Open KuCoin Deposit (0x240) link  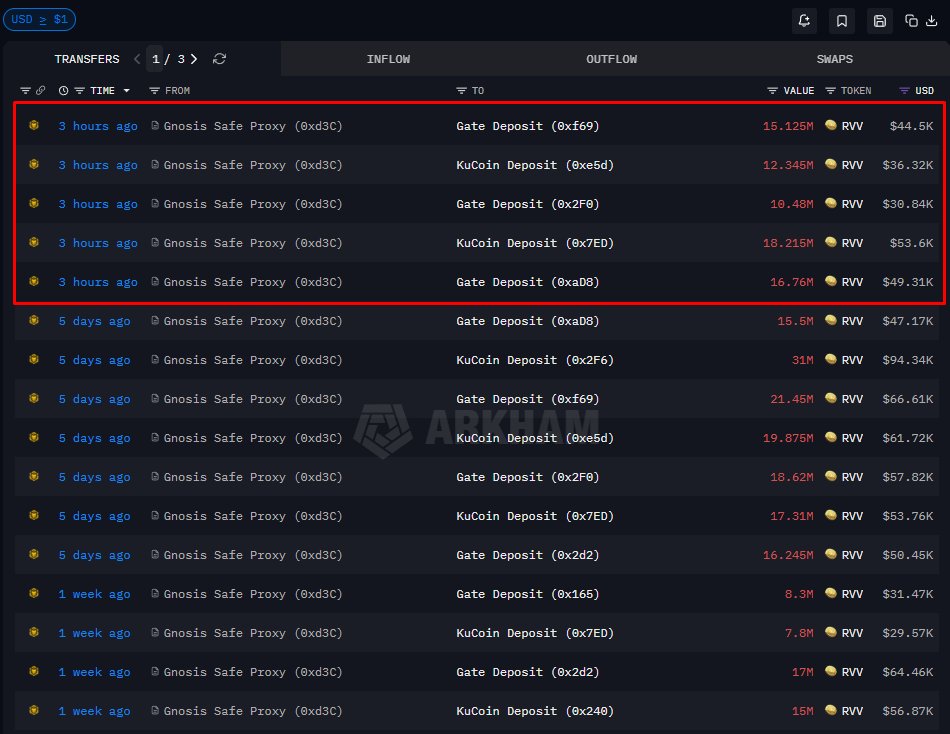pos(535,711)
